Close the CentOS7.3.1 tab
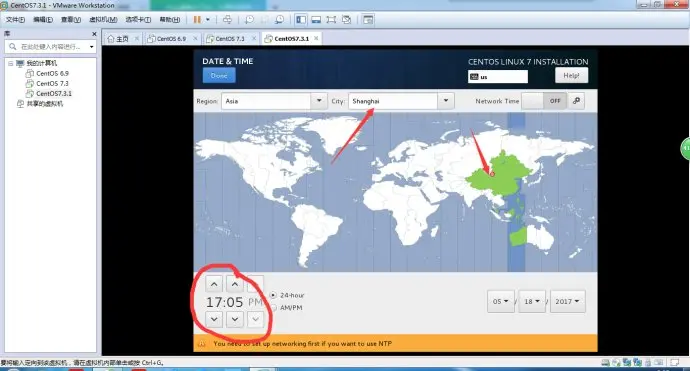 click(316, 39)
